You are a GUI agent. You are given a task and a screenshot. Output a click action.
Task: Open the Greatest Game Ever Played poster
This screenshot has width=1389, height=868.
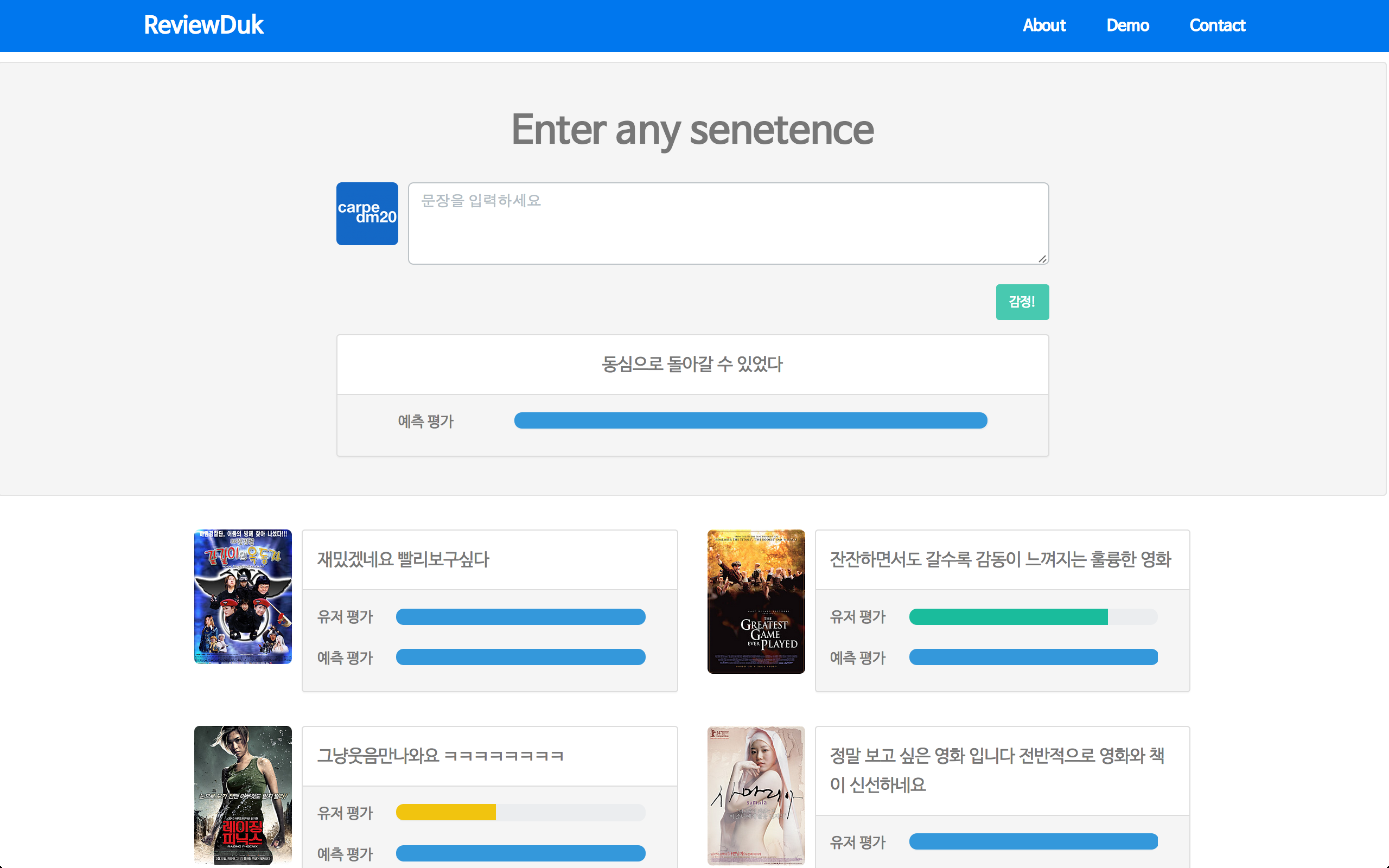[x=756, y=601]
